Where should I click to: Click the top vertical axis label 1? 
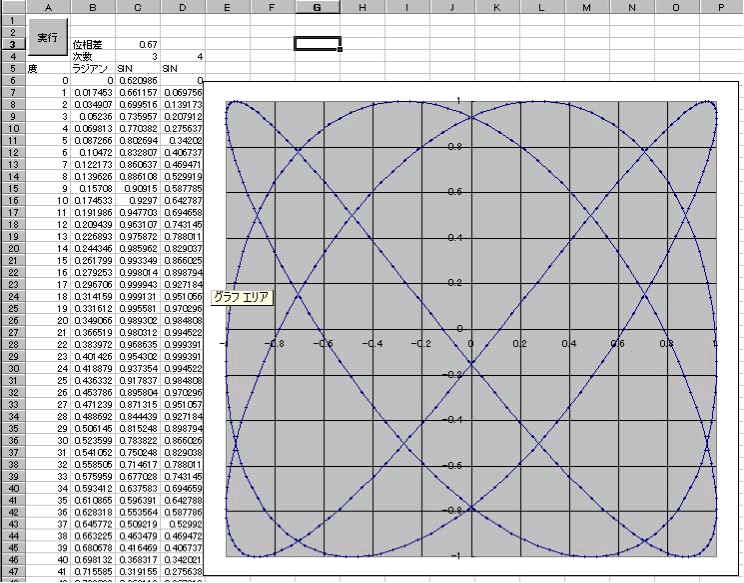(459, 101)
